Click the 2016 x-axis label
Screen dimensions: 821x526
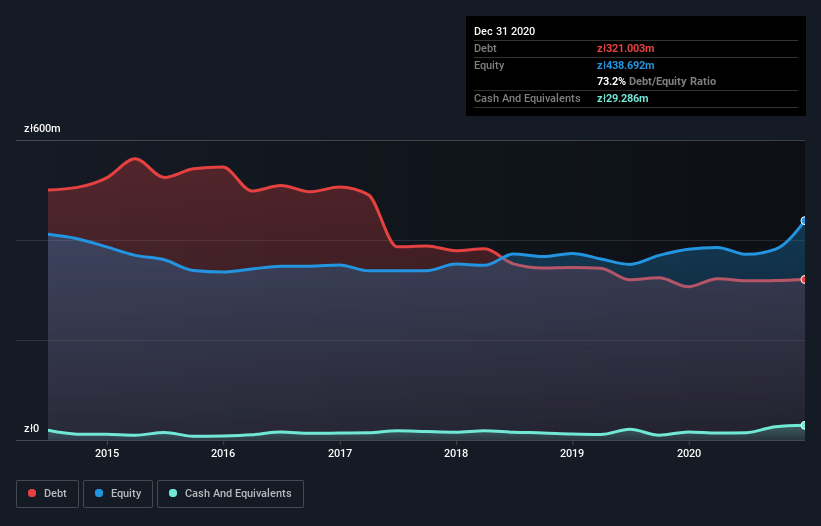(223, 453)
